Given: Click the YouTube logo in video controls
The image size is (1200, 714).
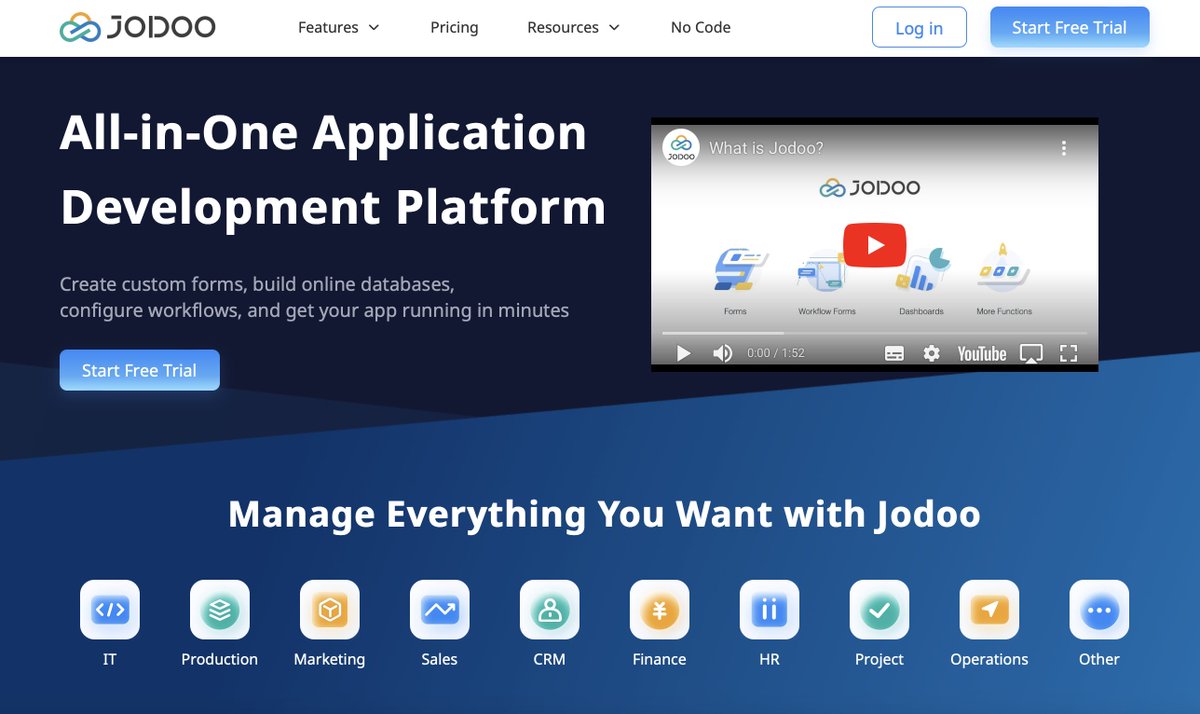Looking at the screenshot, I should (982, 353).
